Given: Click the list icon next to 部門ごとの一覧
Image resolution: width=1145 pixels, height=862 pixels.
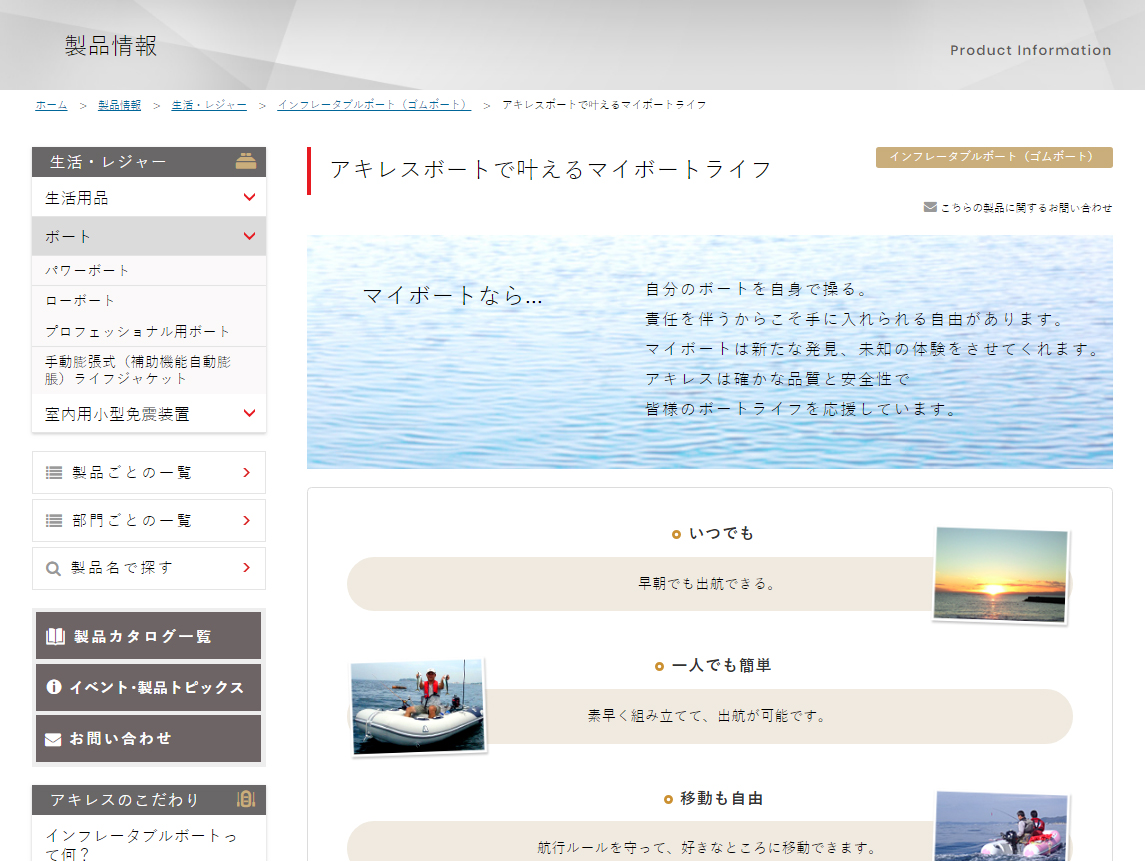Looking at the screenshot, I should pyautogui.click(x=54, y=521).
